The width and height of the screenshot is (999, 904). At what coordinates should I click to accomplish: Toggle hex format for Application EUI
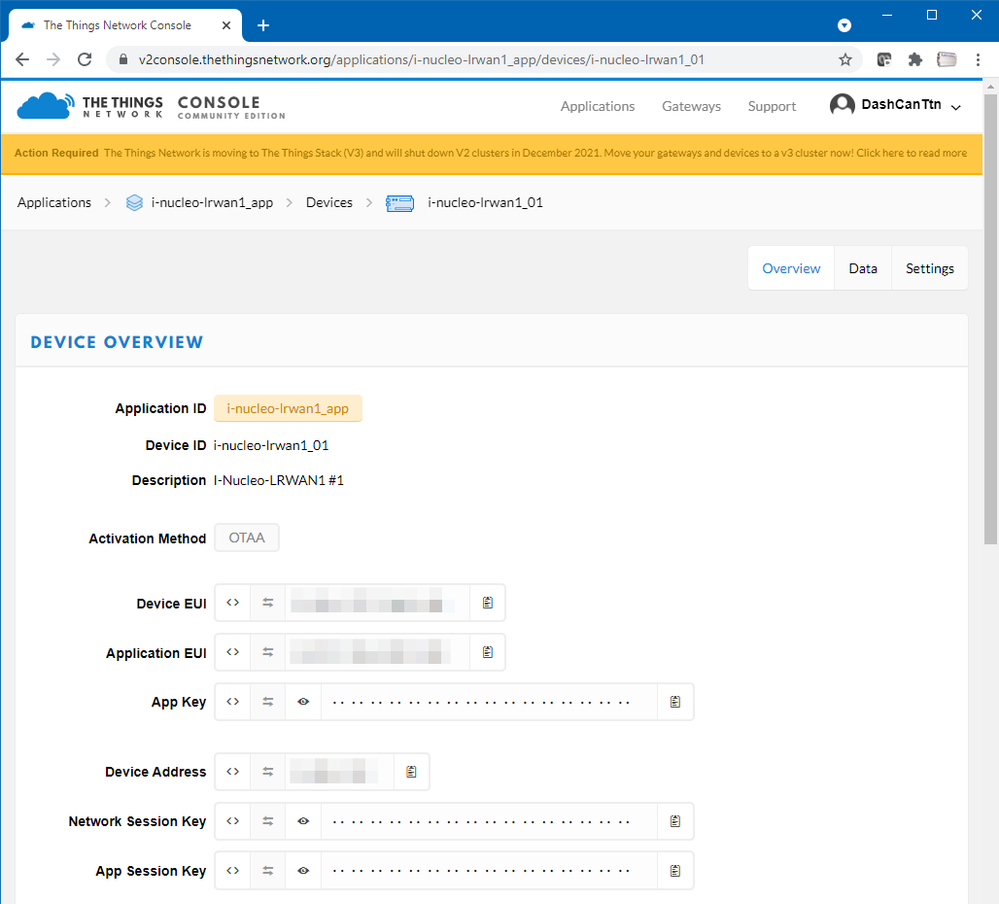(x=233, y=652)
